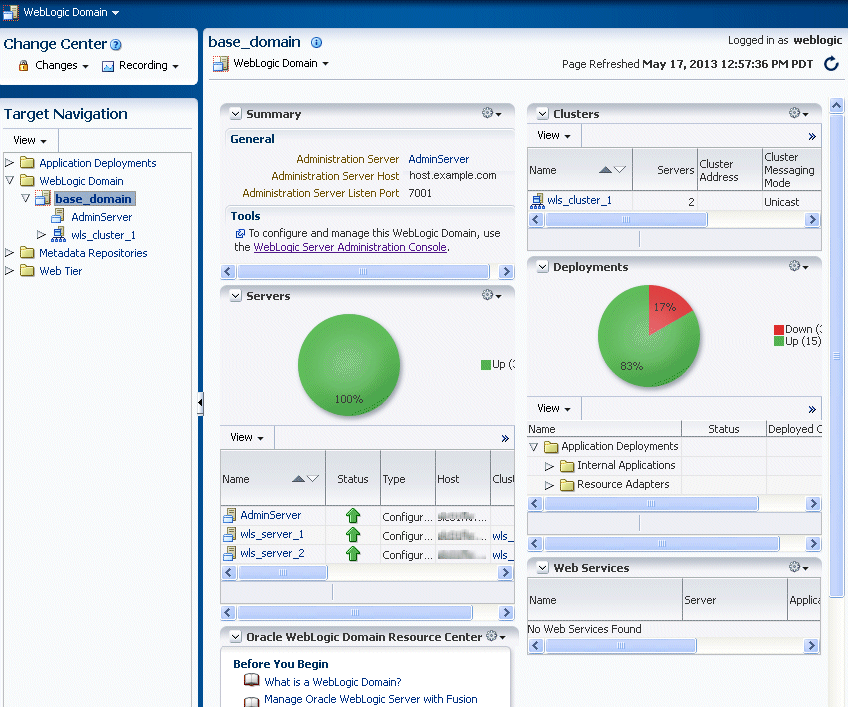848x707 pixels.
Task: Click the book icon beside What is a WebLogic Domain
Action: tap(251, 680)
